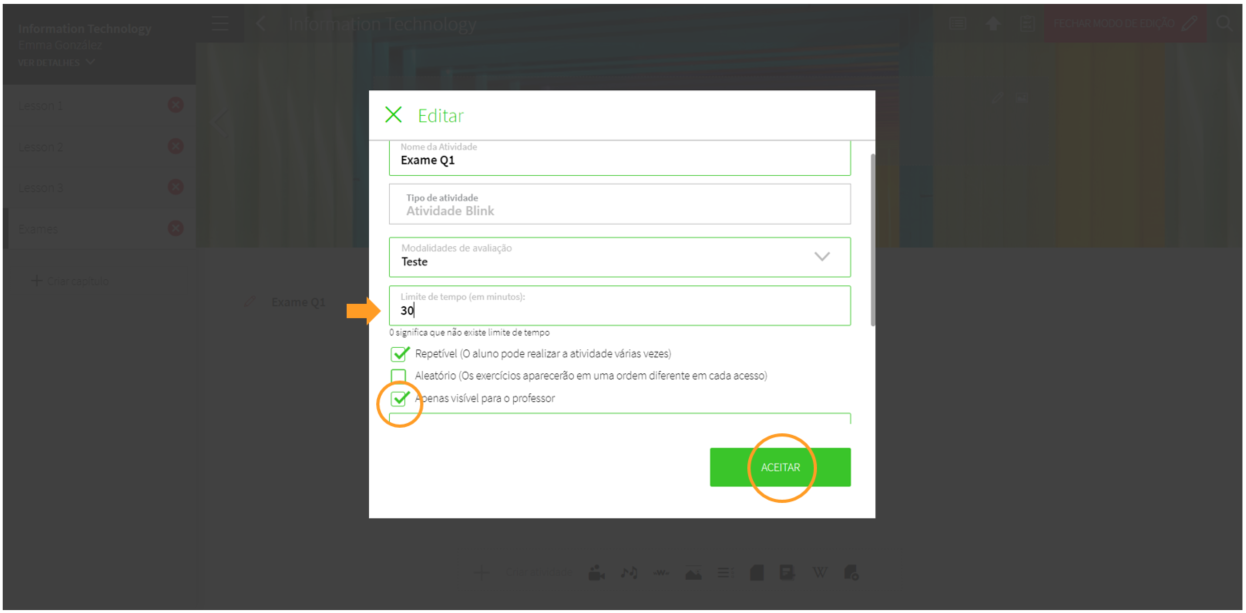Click the back arrow beside the course title
The image size is (1246, 613).
[x=260, y=24]
